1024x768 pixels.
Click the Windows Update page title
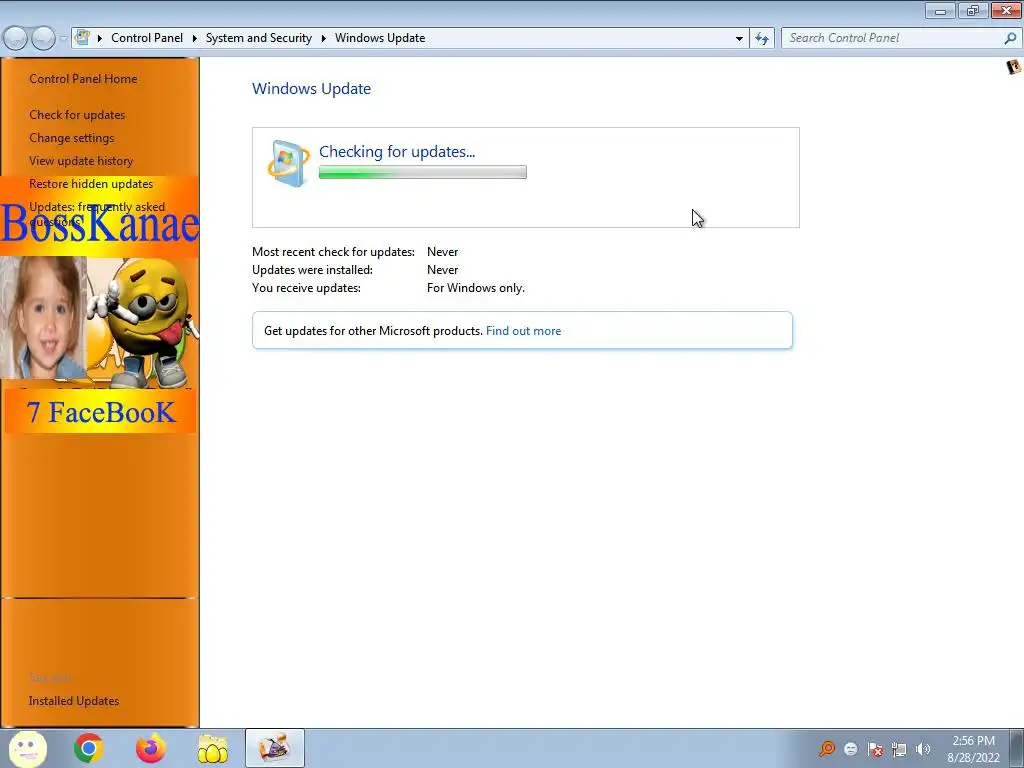[x=312, y=89]
